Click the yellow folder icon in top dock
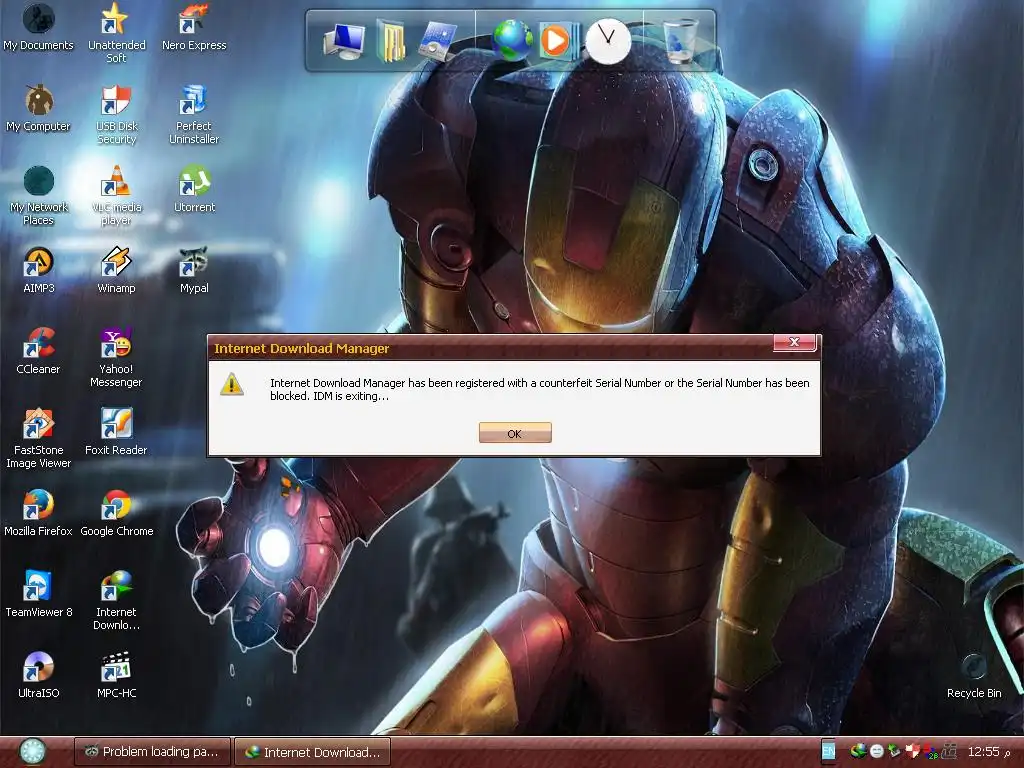 click(391, 41)
